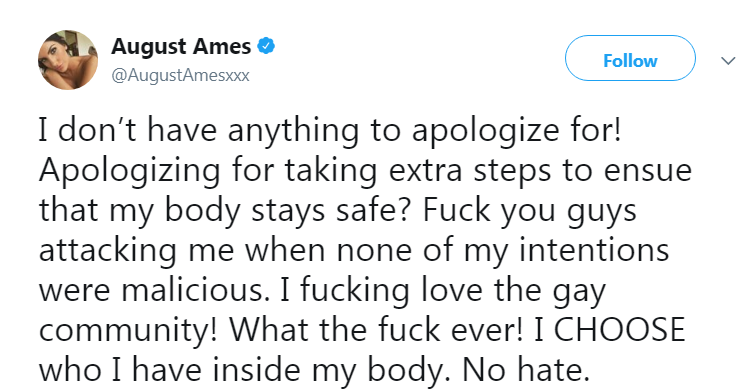Click the word 'anything' in the first line
The image size is (755, 392).
point(293,131)
